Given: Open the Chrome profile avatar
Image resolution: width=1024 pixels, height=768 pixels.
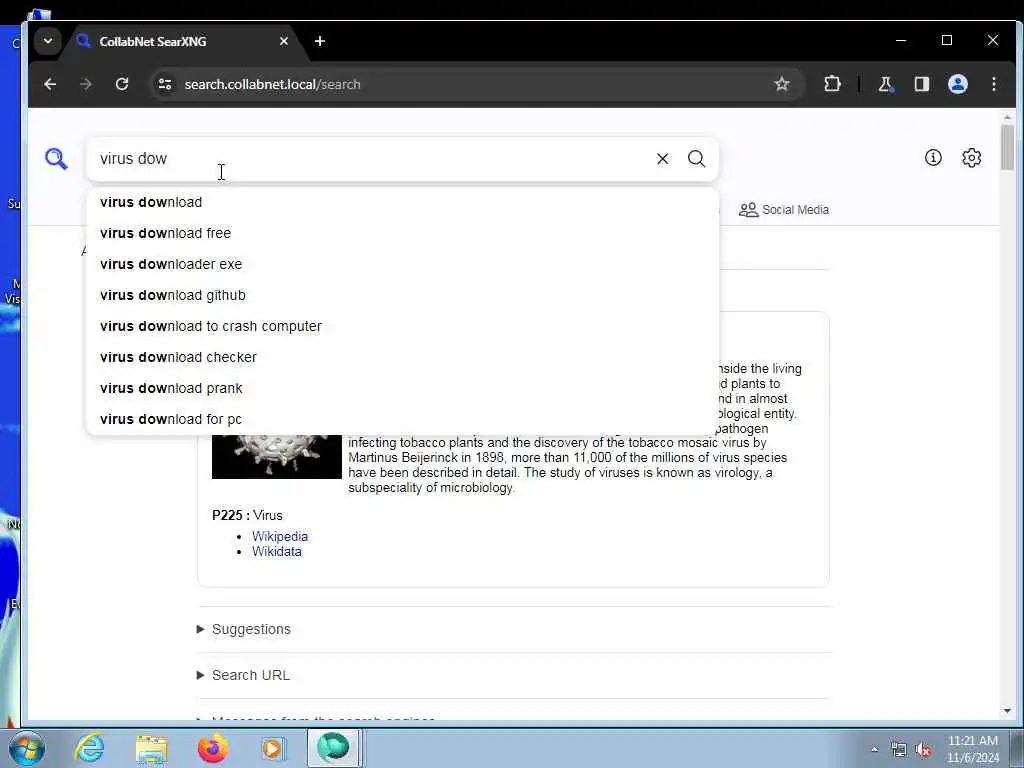Looking at the screenshot, I should click(x=957, y=84).
